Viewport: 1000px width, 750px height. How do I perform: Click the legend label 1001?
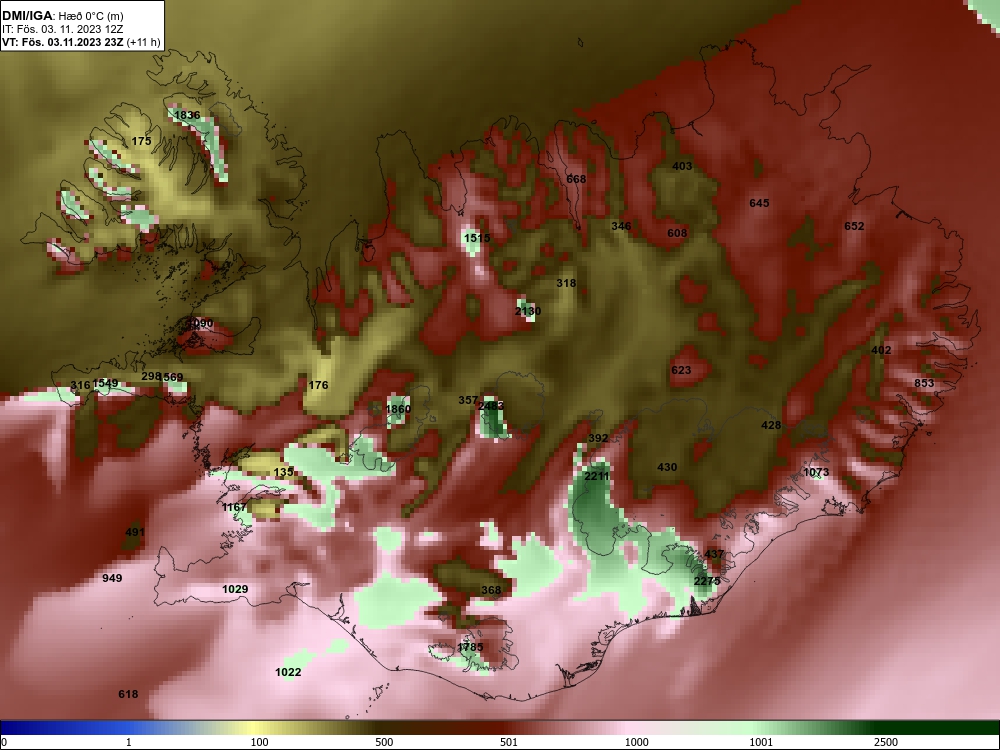pyautogui.click(x=761, y=742)
